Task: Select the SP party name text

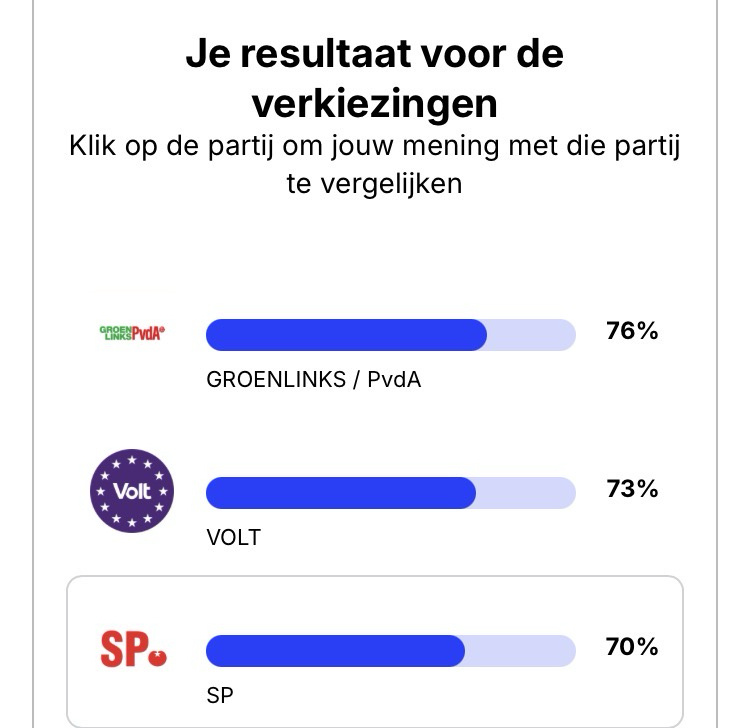Action: [x=219, y=695]
